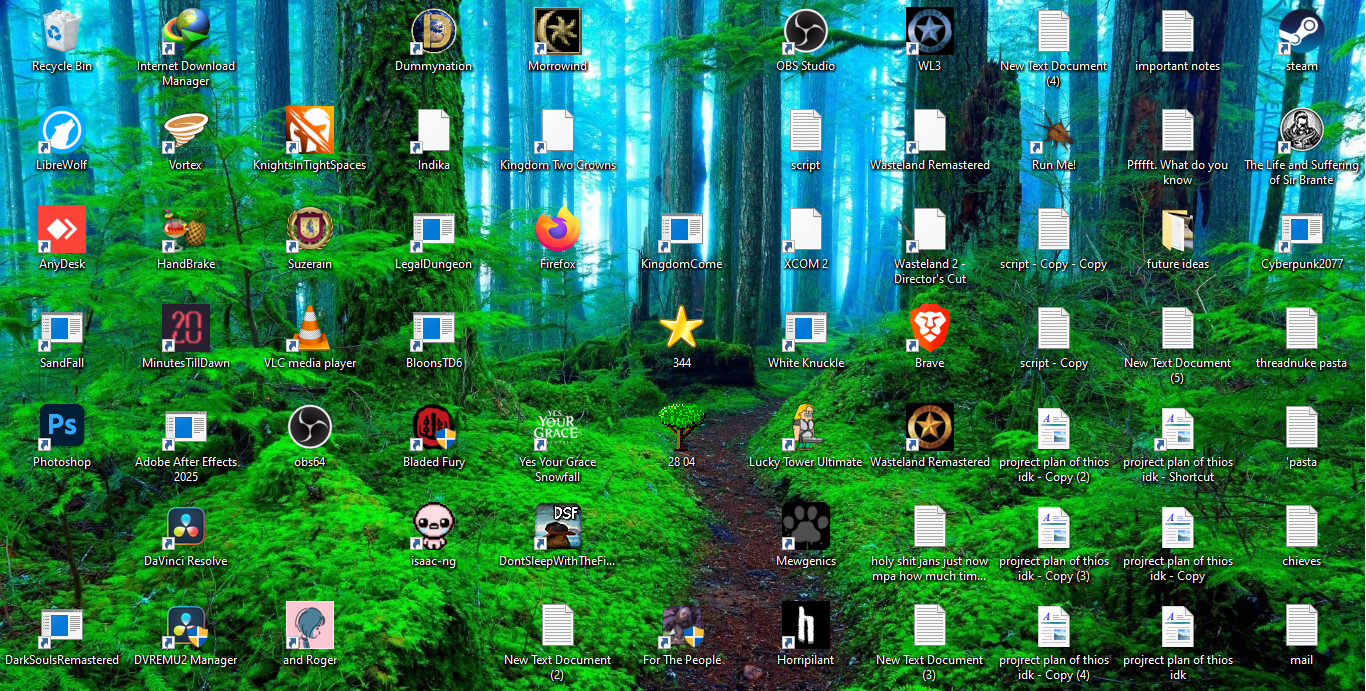
Task: Select the Suzerain game icon
Action: click(310, 229)
